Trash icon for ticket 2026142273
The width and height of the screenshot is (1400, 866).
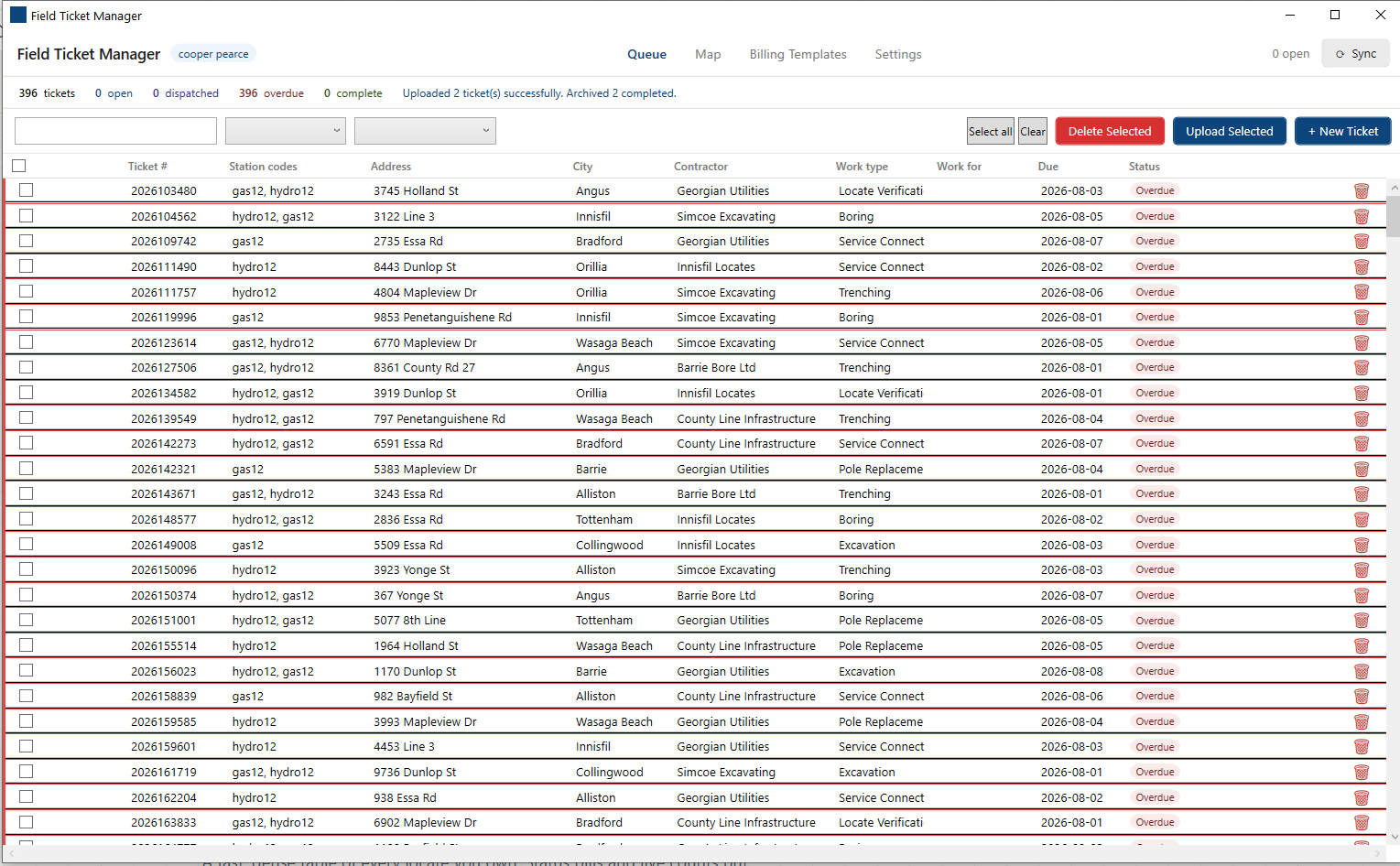pos(1362,443)
